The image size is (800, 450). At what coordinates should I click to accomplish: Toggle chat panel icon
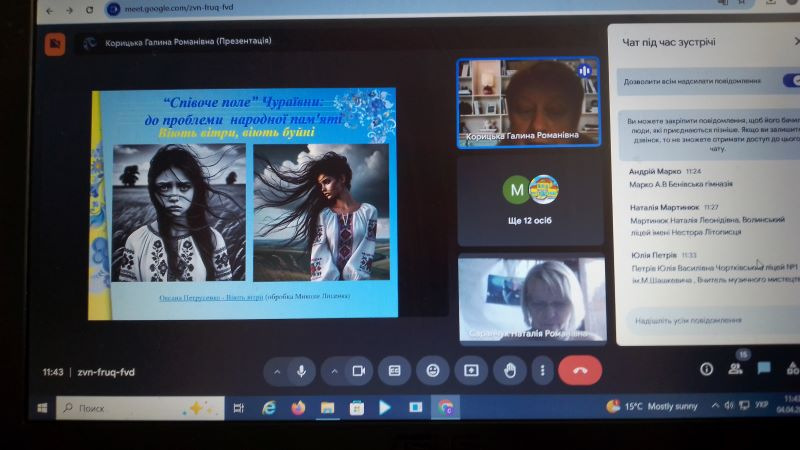pyautogui.click(x=764, y=368)
